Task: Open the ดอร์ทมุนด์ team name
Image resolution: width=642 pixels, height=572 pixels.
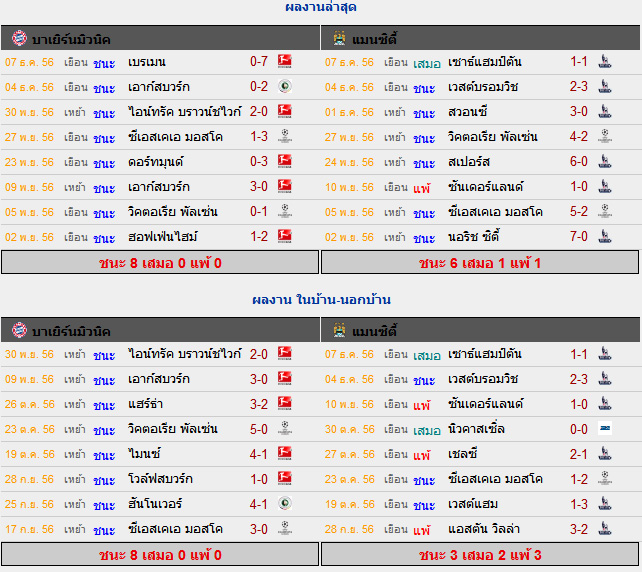Action: point(156,162)
